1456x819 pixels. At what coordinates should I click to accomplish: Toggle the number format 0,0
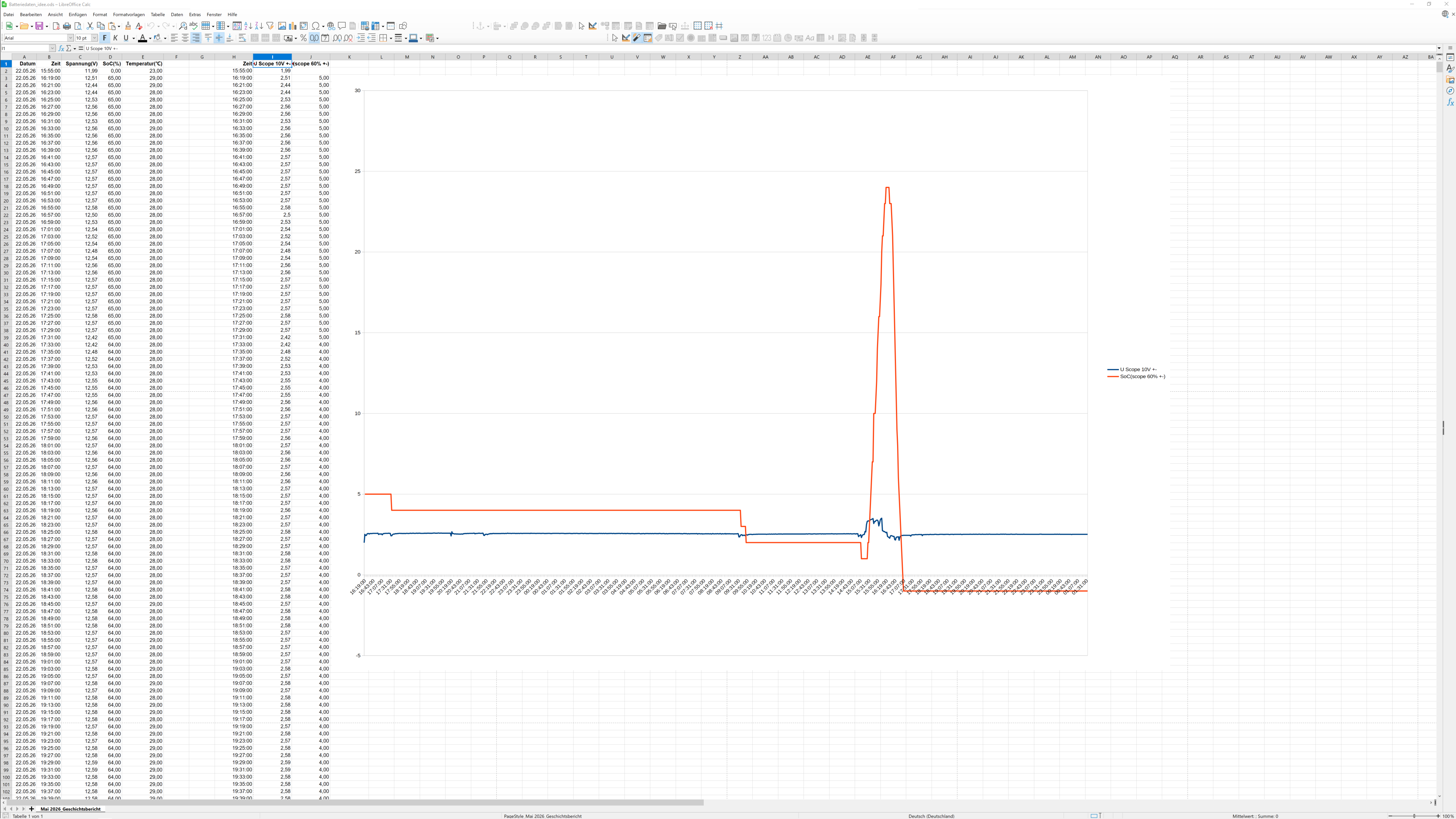pos(314,38)
